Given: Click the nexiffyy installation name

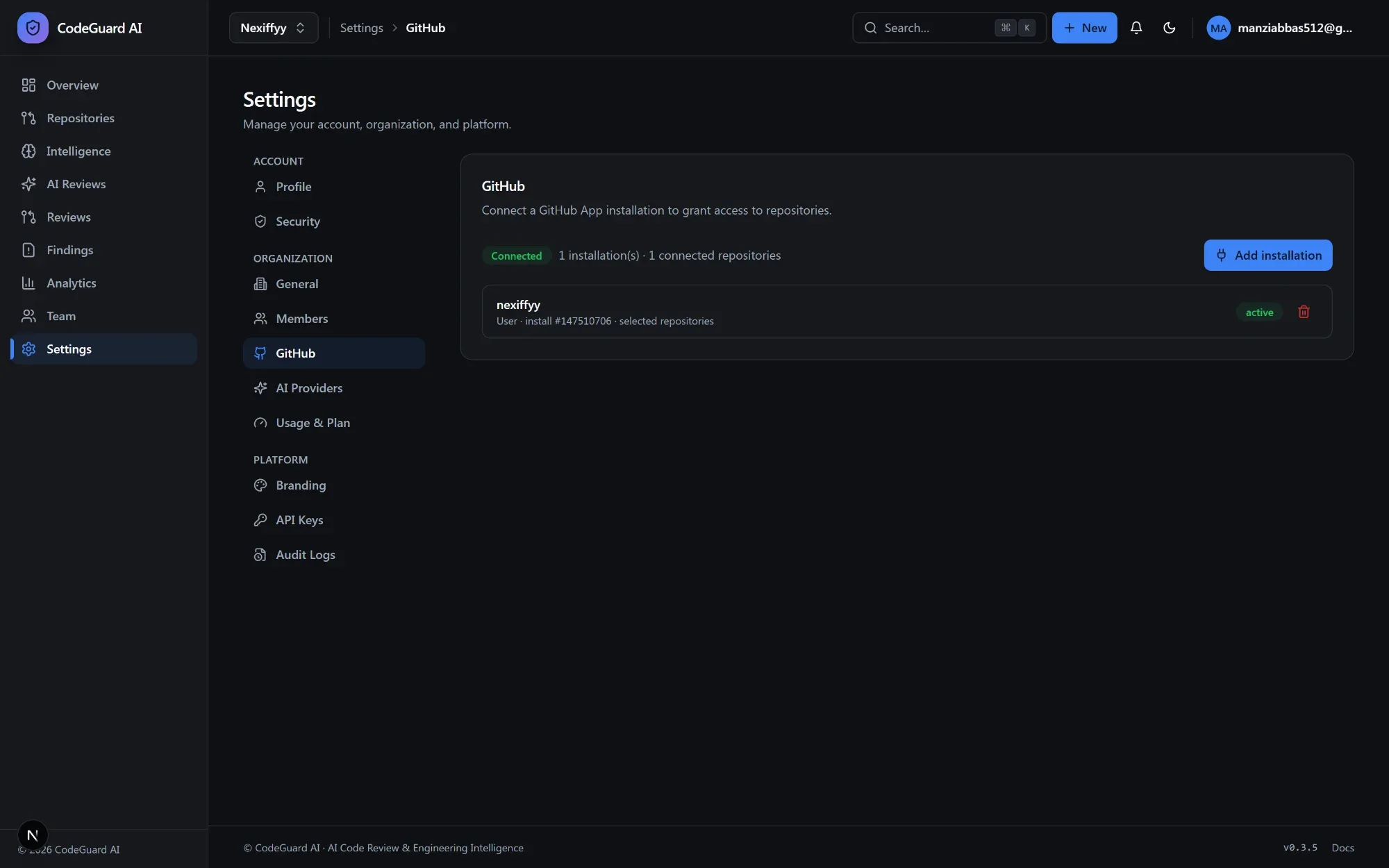Looking at the screenshot, I should pos(518,305).
